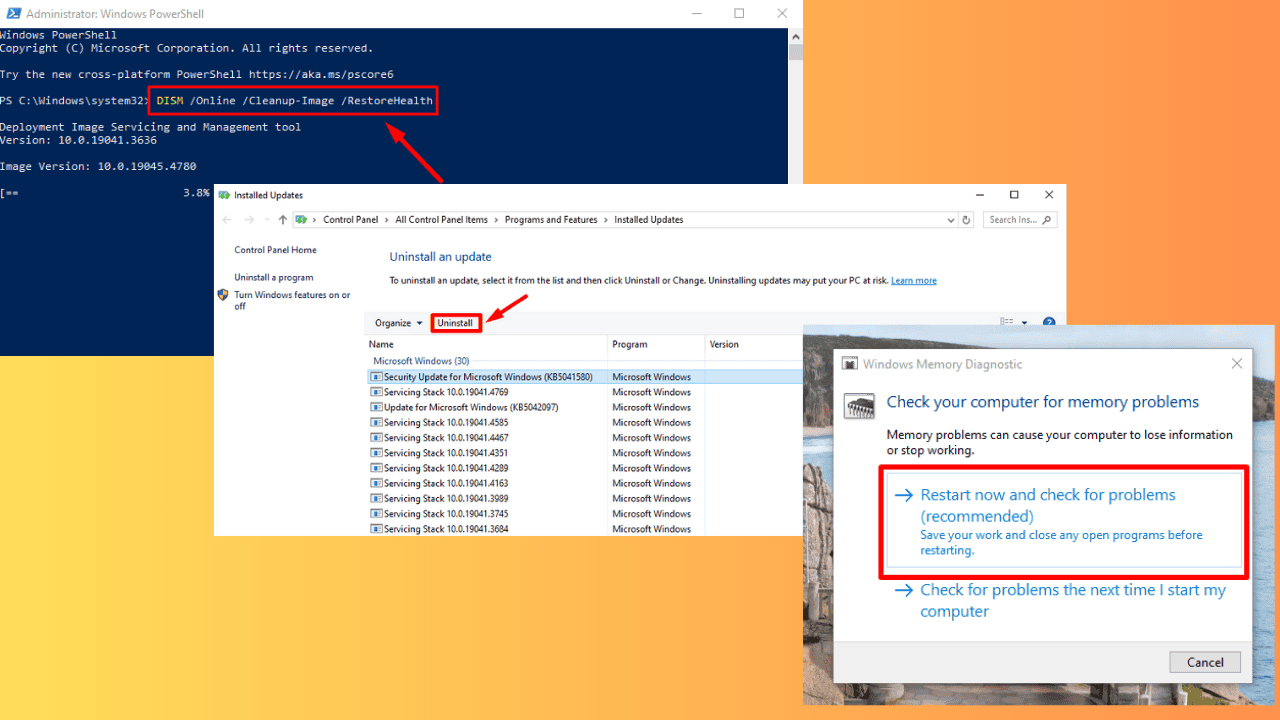The width and height of the screenshot is (1280, 720).
Task: Click the icon of Security Update KB5041580
Action: 376,377
